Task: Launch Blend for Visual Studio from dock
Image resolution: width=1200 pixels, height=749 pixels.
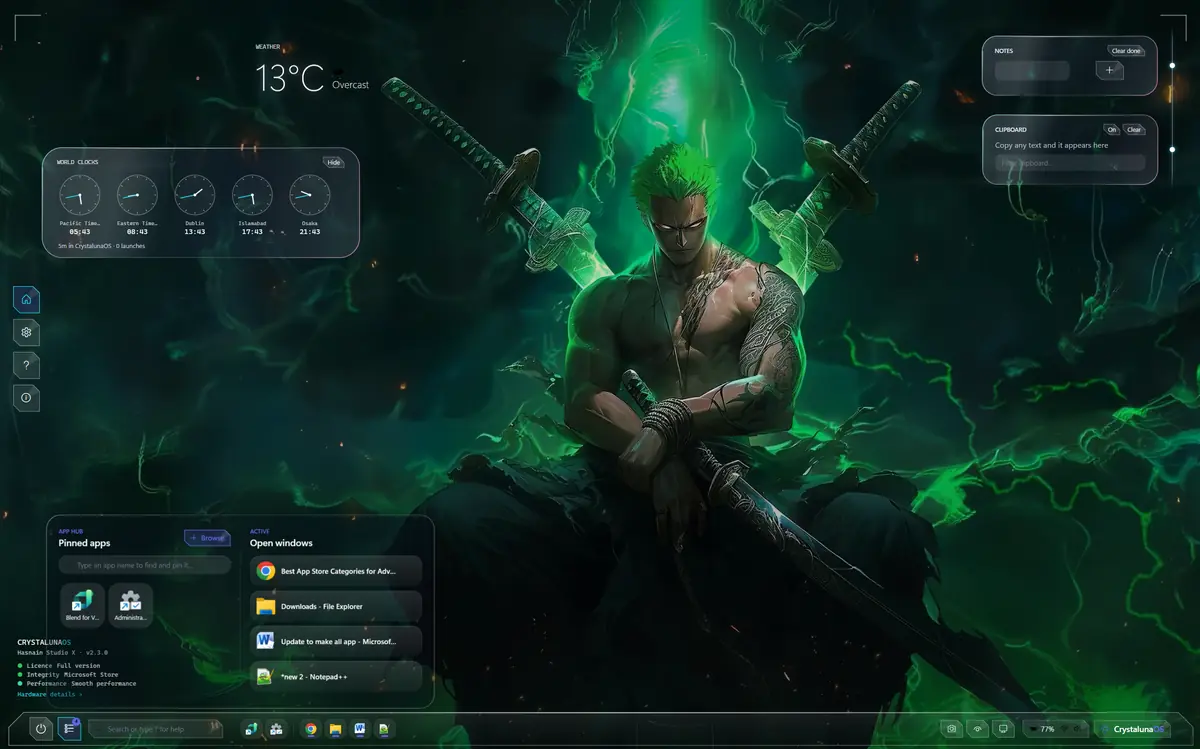Action: click(252, 729)
